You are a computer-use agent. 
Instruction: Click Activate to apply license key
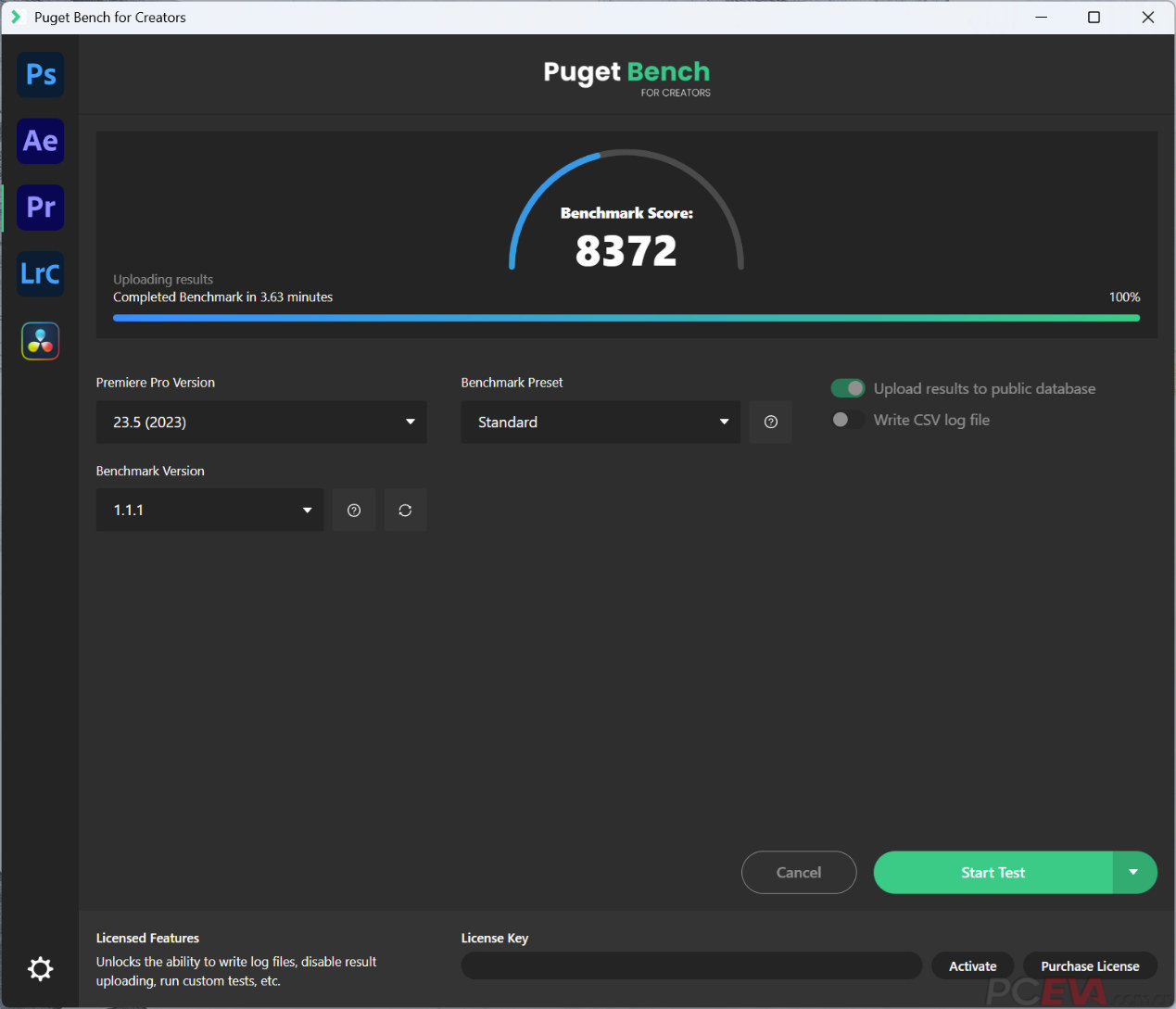coord(972,966)
